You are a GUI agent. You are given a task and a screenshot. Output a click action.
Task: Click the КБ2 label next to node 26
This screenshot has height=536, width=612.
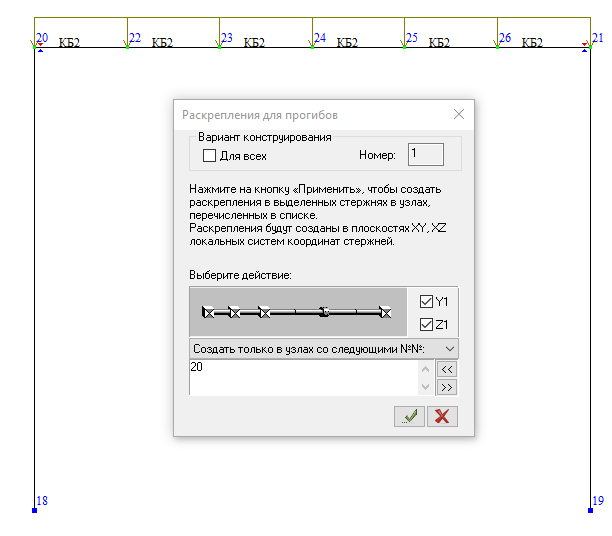click(532, 42)
